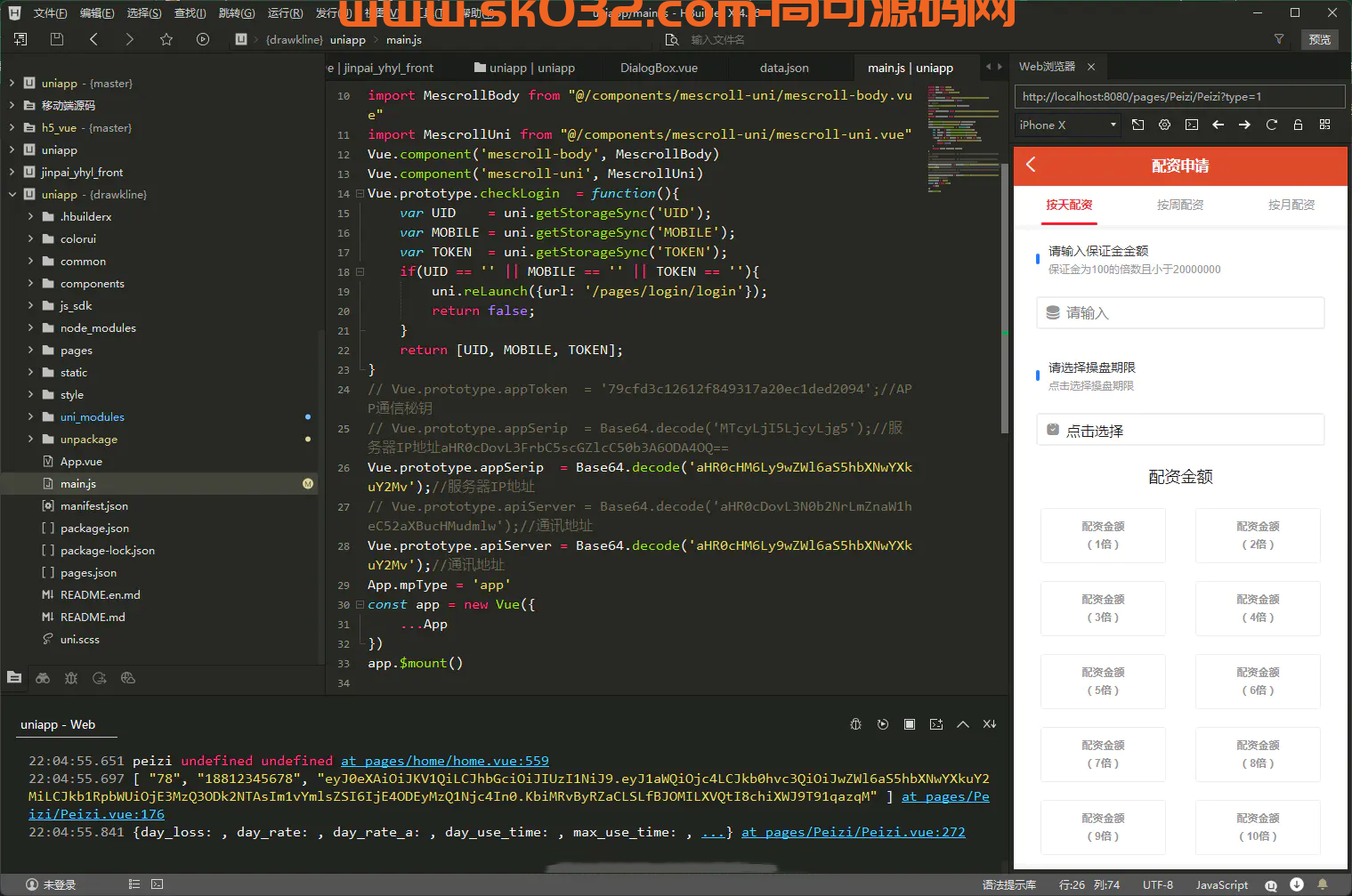The image size is (1352, 896).
Task: Collapse the 'uniapp - {drawkline}' project
Action: pos(12,194)
